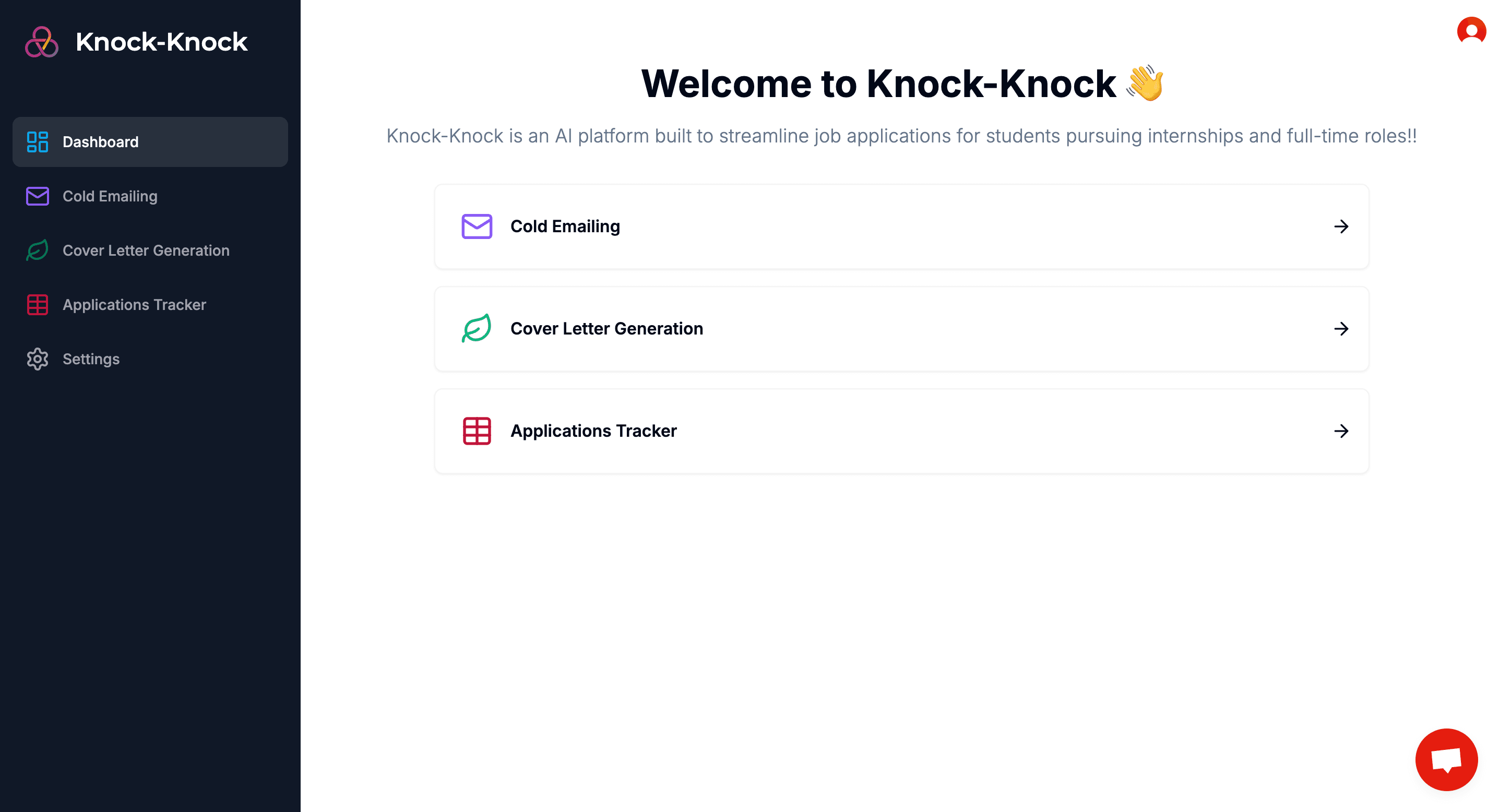The height and width of the screenshot is (812, 1499).
Task: Click the Settings gear icon
Action: pos(37,359)
